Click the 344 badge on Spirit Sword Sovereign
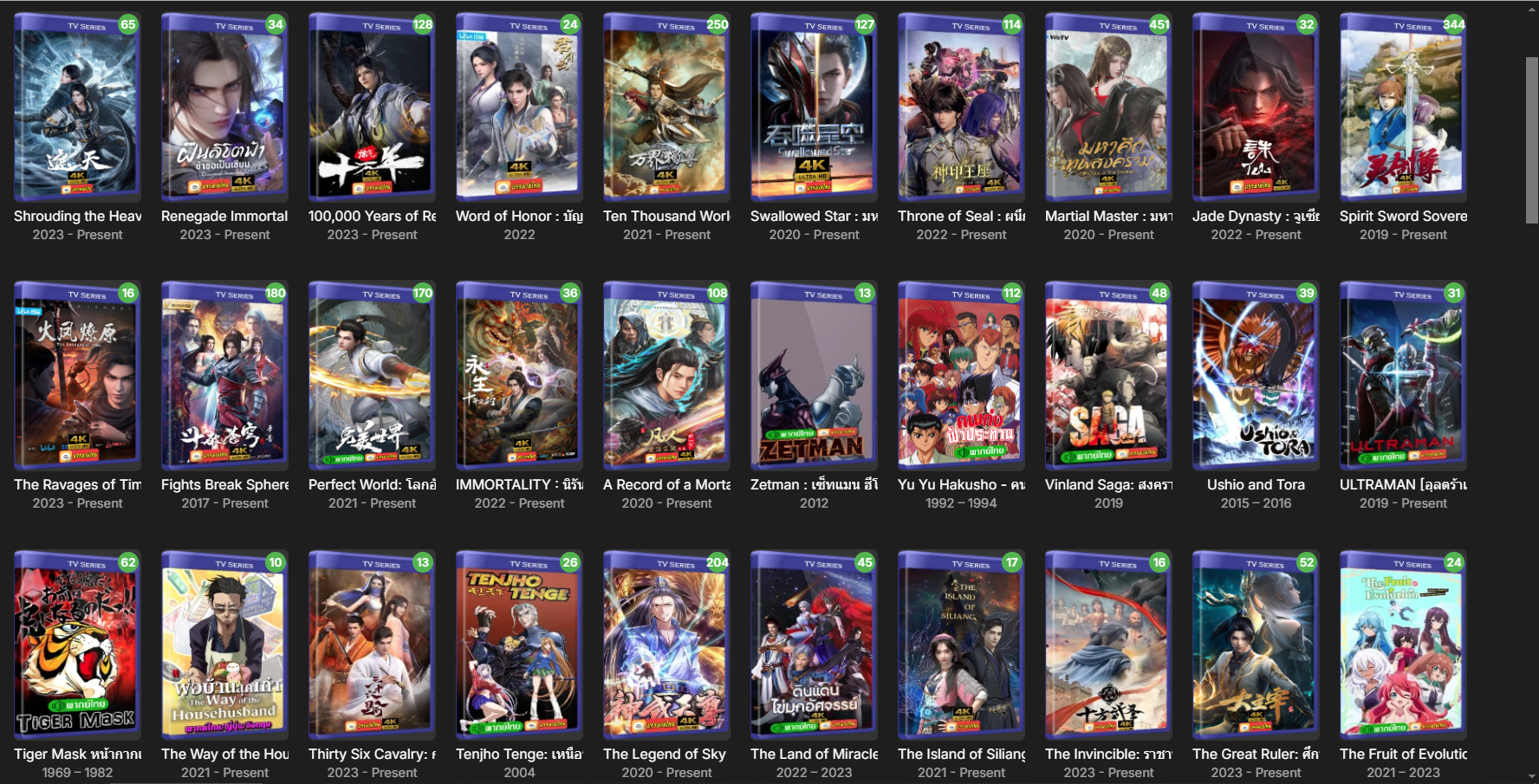1539x784 pixels. 1453,24
